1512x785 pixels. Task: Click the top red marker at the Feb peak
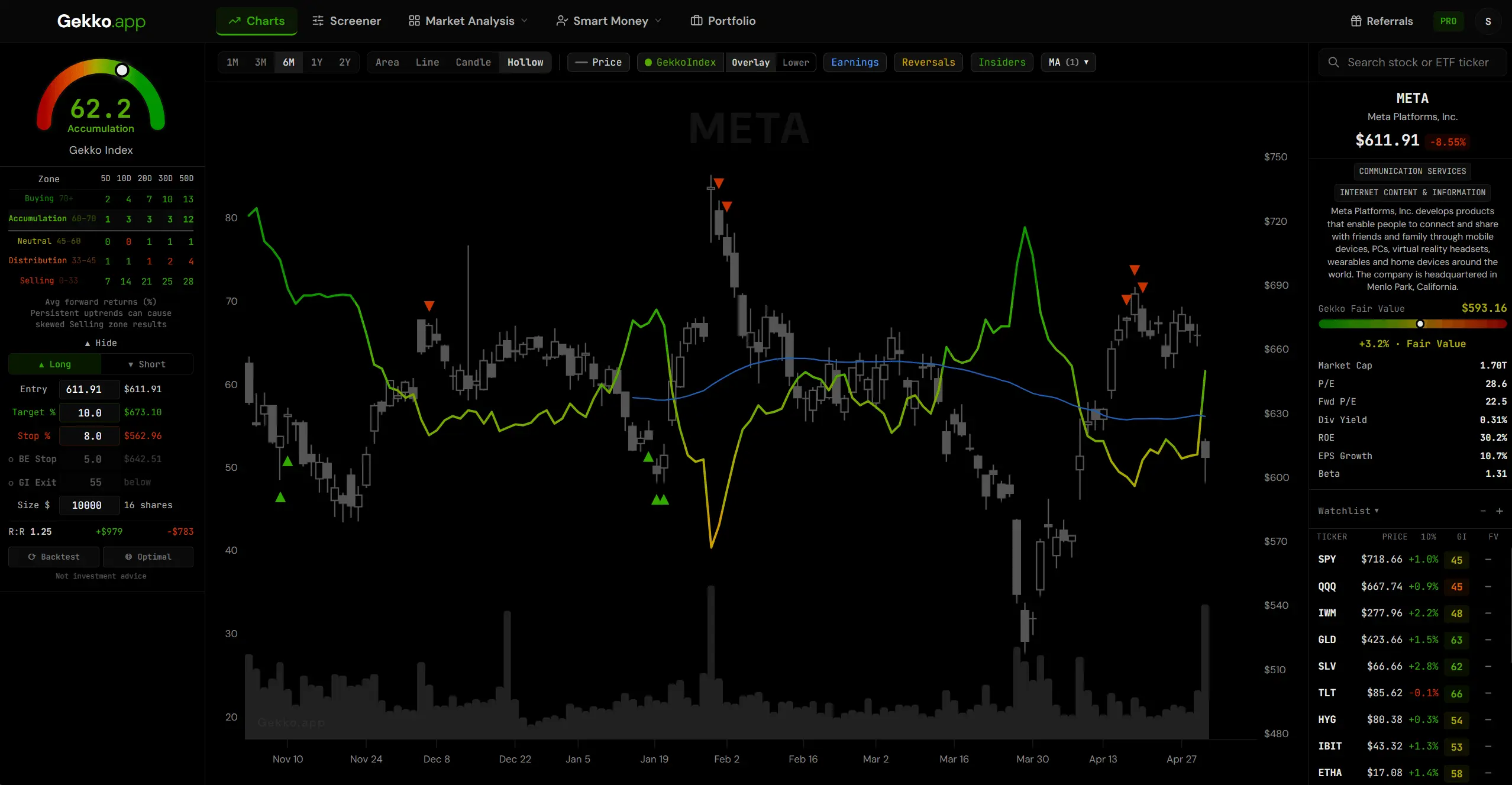tap(719, 183)
